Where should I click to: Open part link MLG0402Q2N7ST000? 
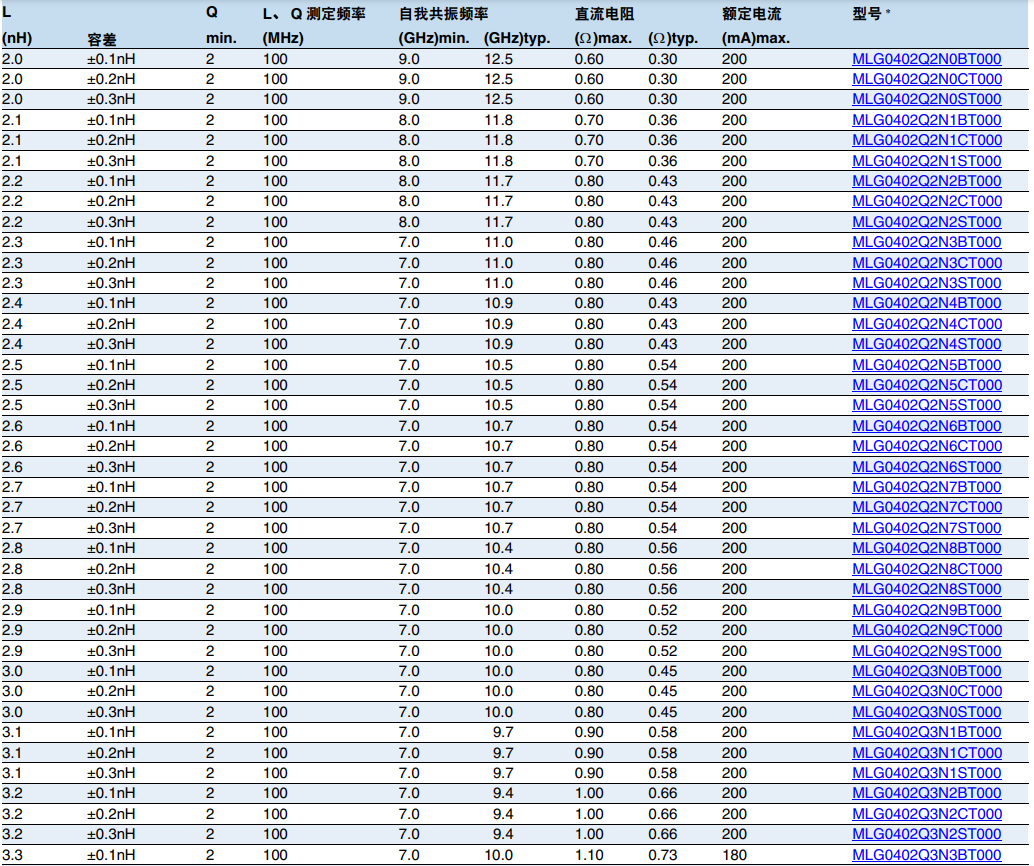[927, 528]
